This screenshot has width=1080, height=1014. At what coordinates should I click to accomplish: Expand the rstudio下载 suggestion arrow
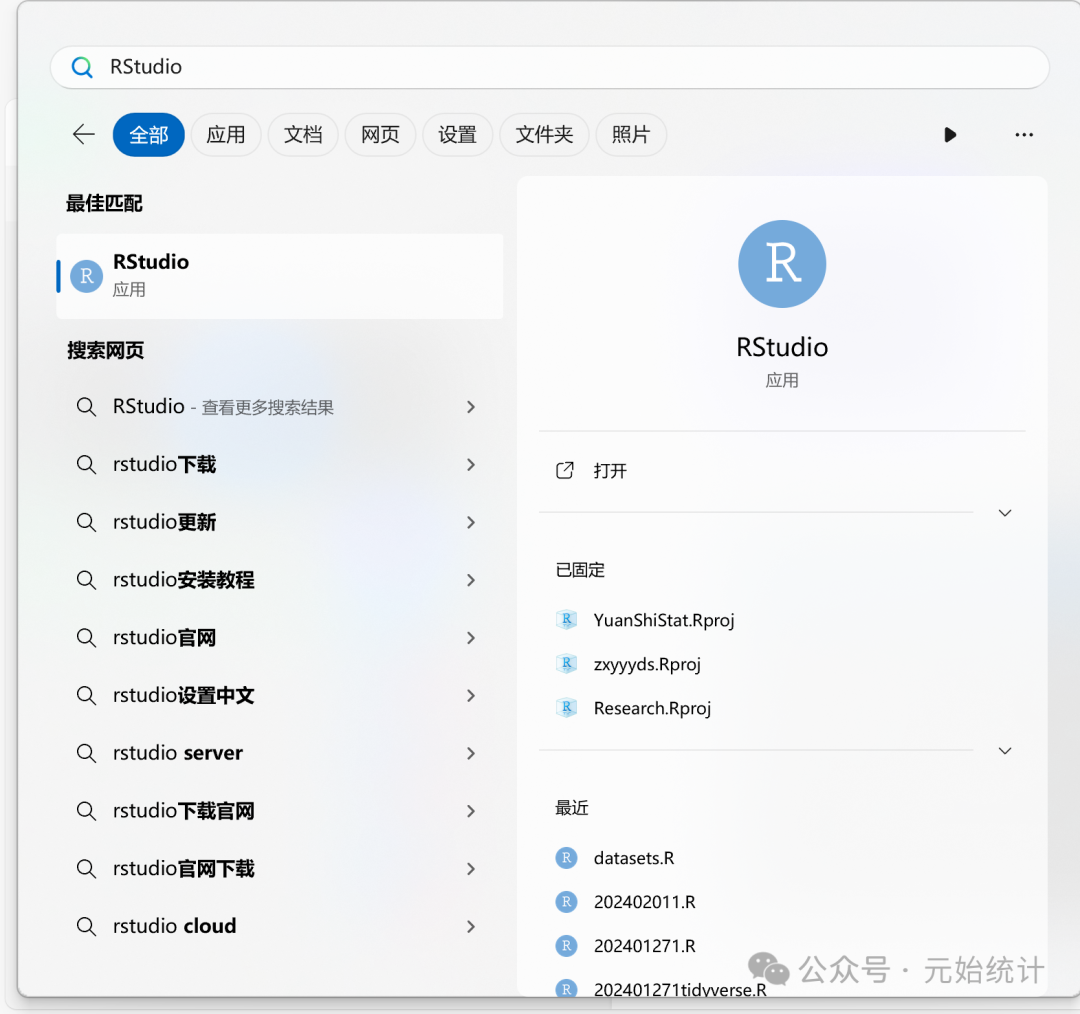[x=471, y=465]
